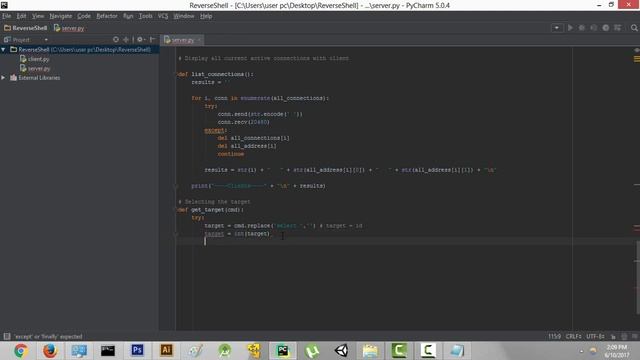This screenshot has height=360, width=640.
Task: Toggle file read-only lock icon
Action: 613,336
